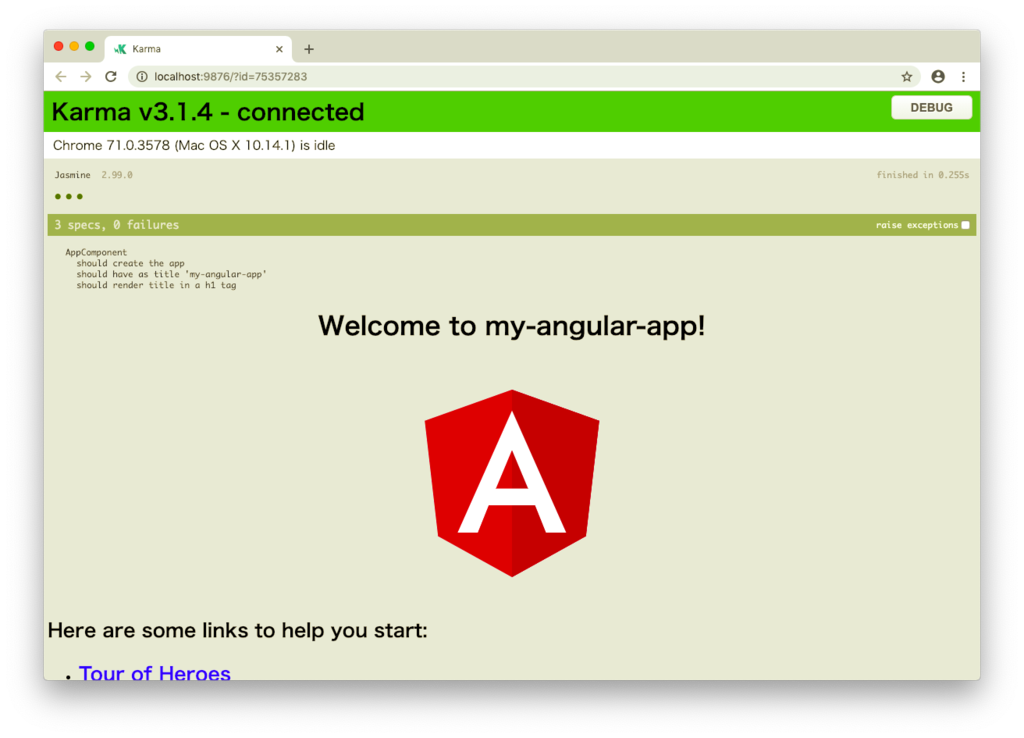
Task: Click the browser back arrow
Action: 61,76
